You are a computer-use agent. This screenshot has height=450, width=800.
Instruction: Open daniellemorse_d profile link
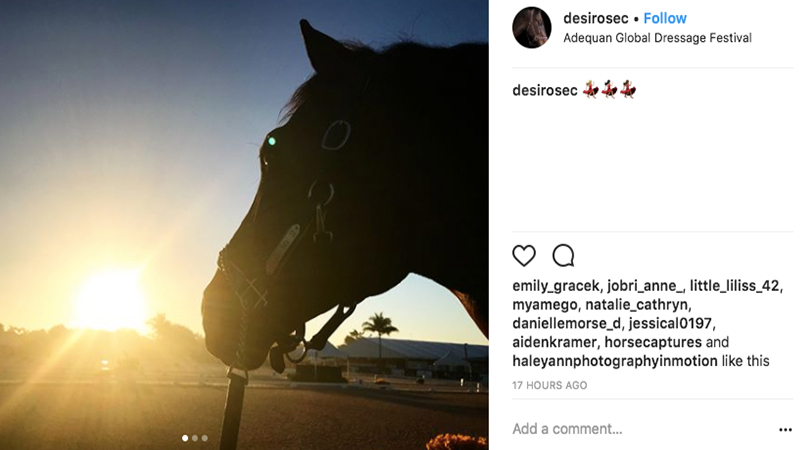(573, 323)
